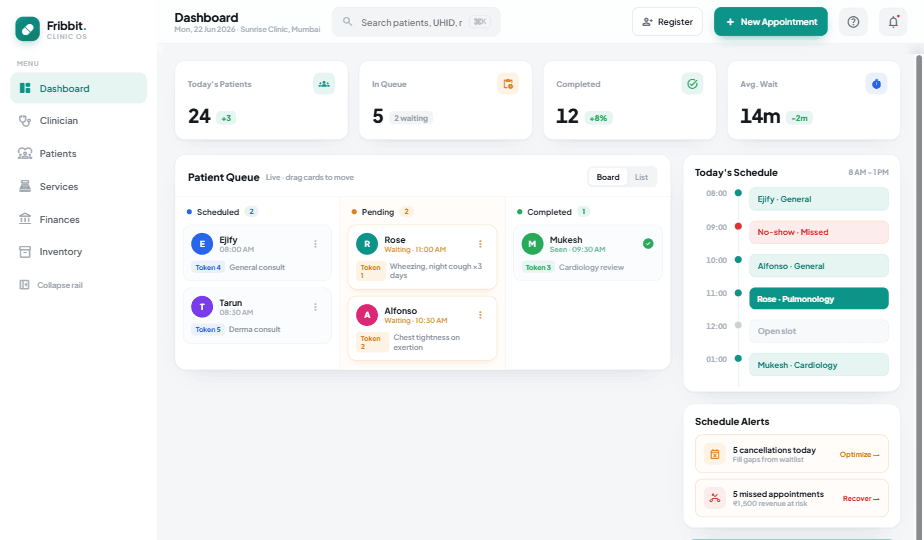Open options menu for Rose card
This screenshot has height=540, width=924.
coord(480,244)
